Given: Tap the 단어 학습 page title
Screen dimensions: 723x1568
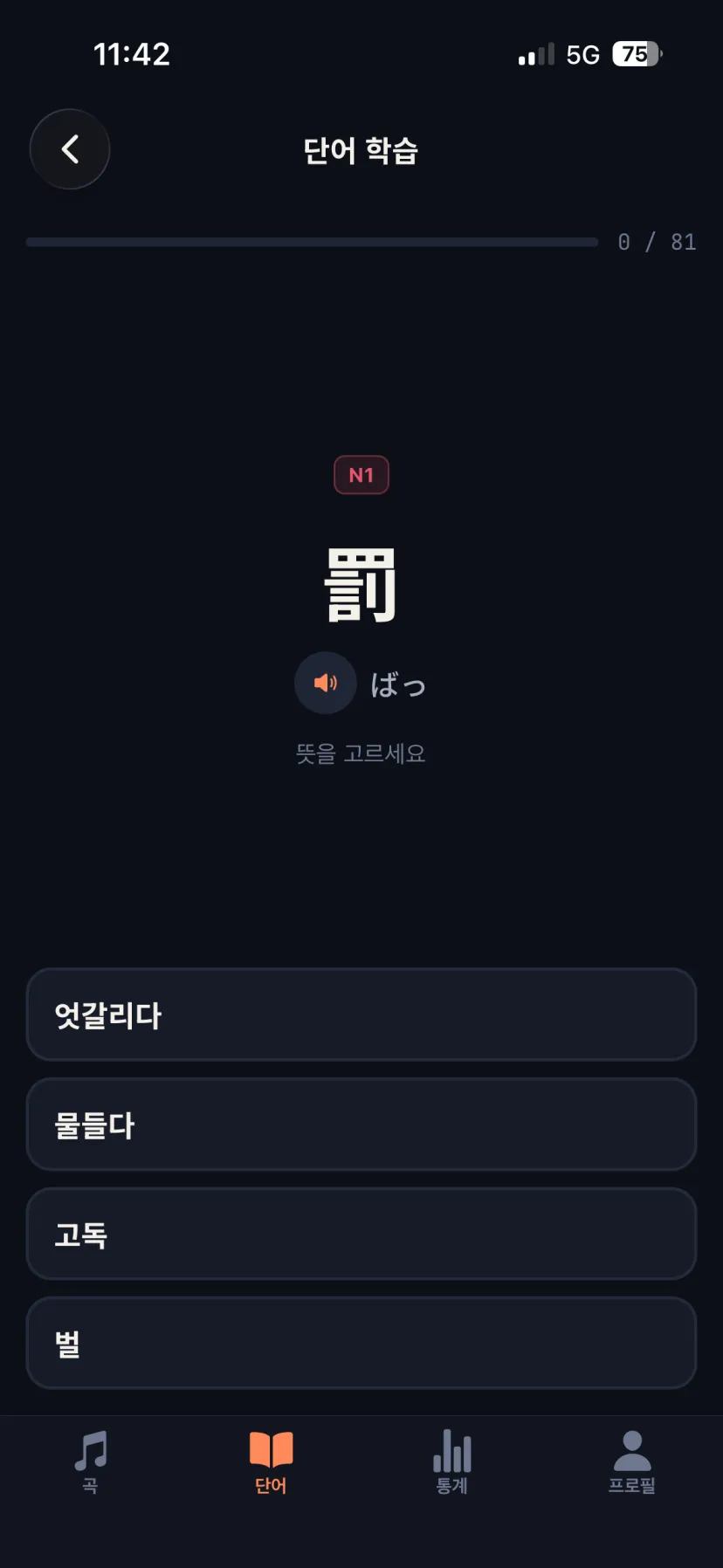Looking at the screenshot, I should (361, 150).
